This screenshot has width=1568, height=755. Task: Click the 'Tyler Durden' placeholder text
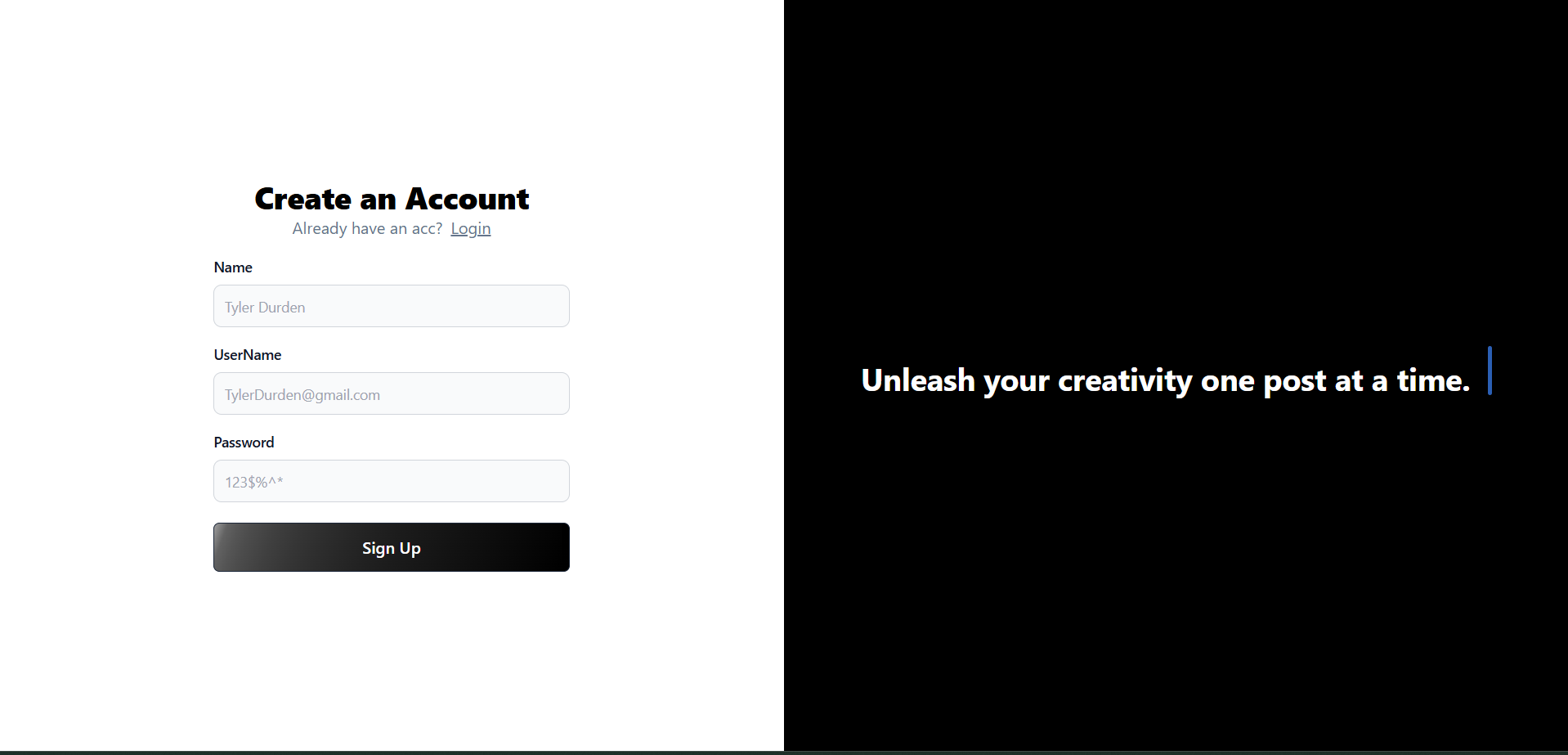[x=265, y=308]
